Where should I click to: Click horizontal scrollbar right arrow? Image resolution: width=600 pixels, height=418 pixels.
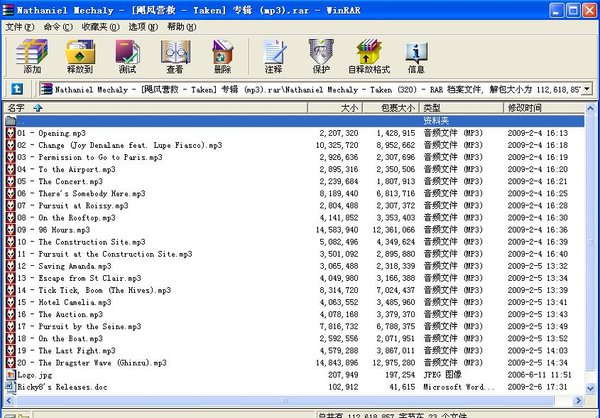point(579,401)
